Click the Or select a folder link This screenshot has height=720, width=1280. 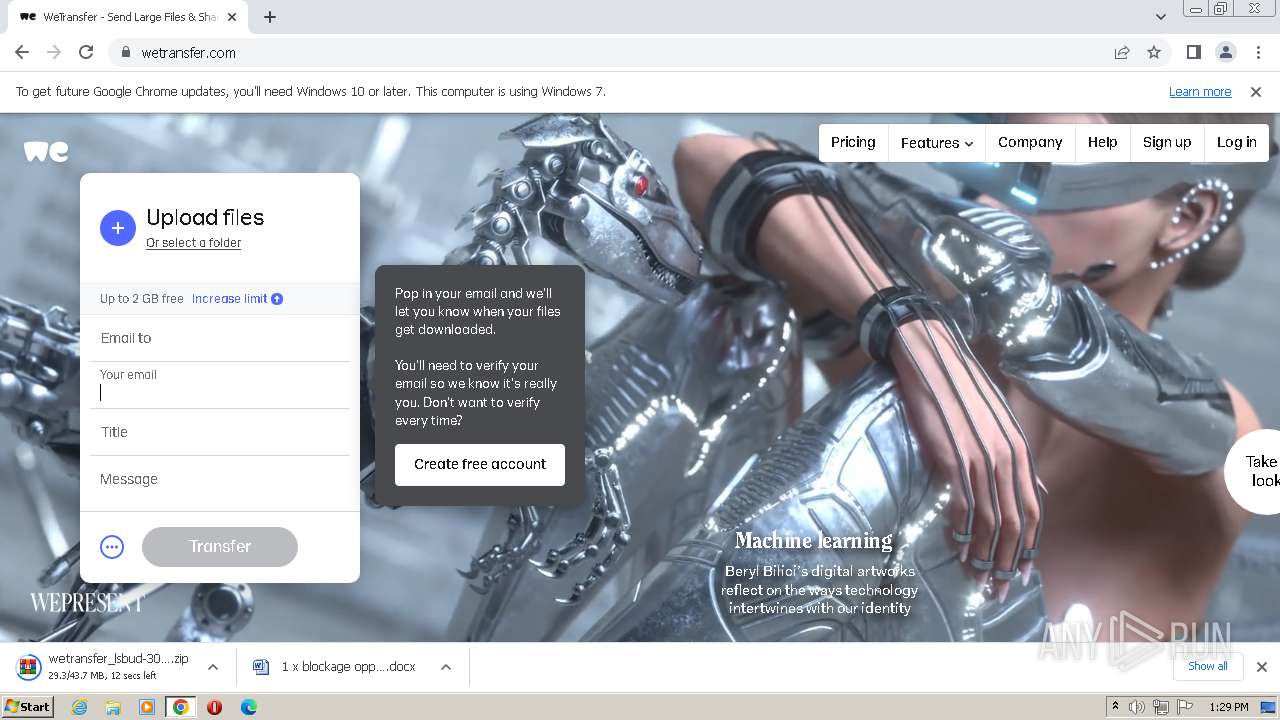coord(193,243)
